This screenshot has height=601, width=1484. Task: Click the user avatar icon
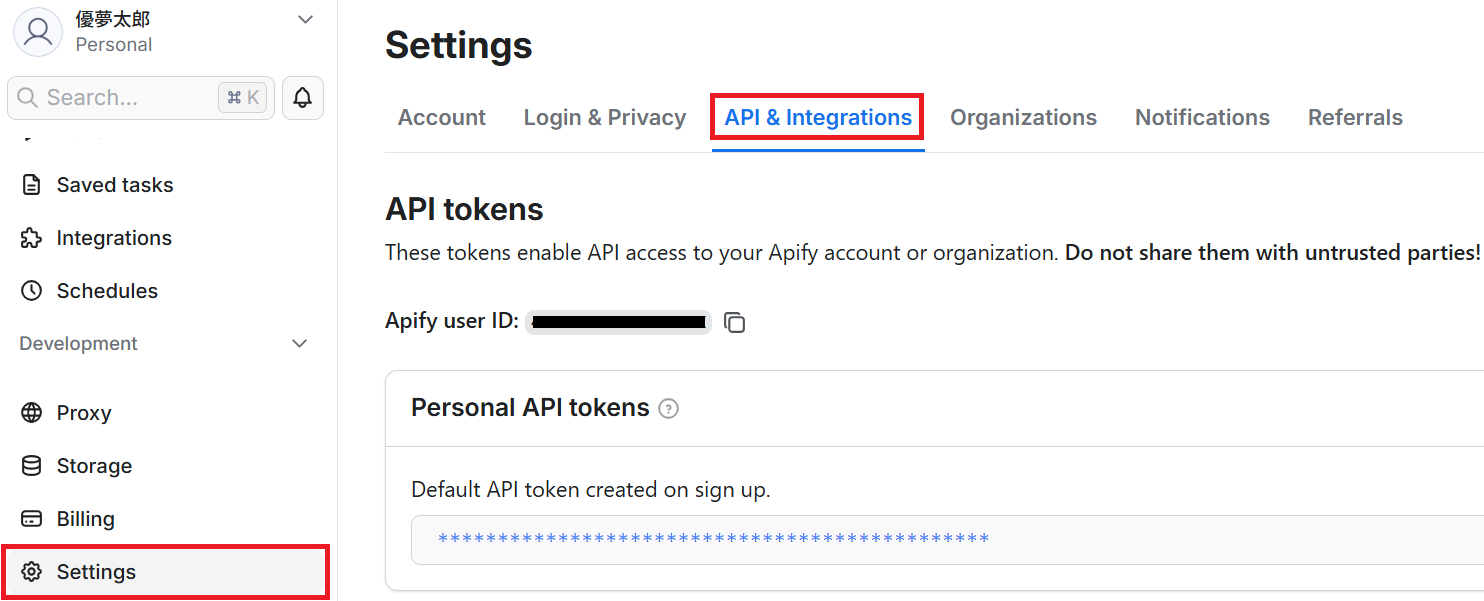coord(38,31)
